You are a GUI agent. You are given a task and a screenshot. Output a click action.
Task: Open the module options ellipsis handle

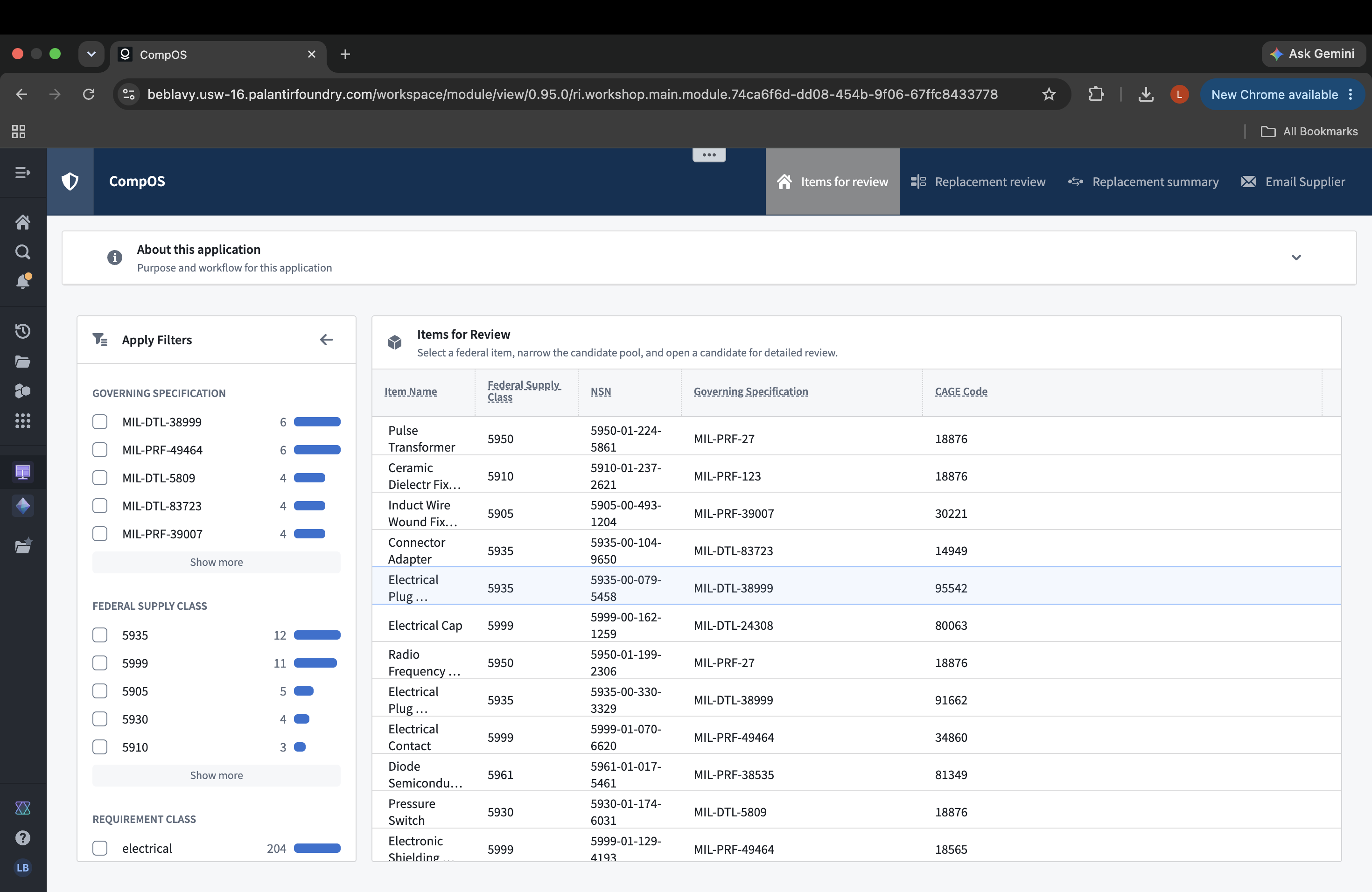pos(709,155)
